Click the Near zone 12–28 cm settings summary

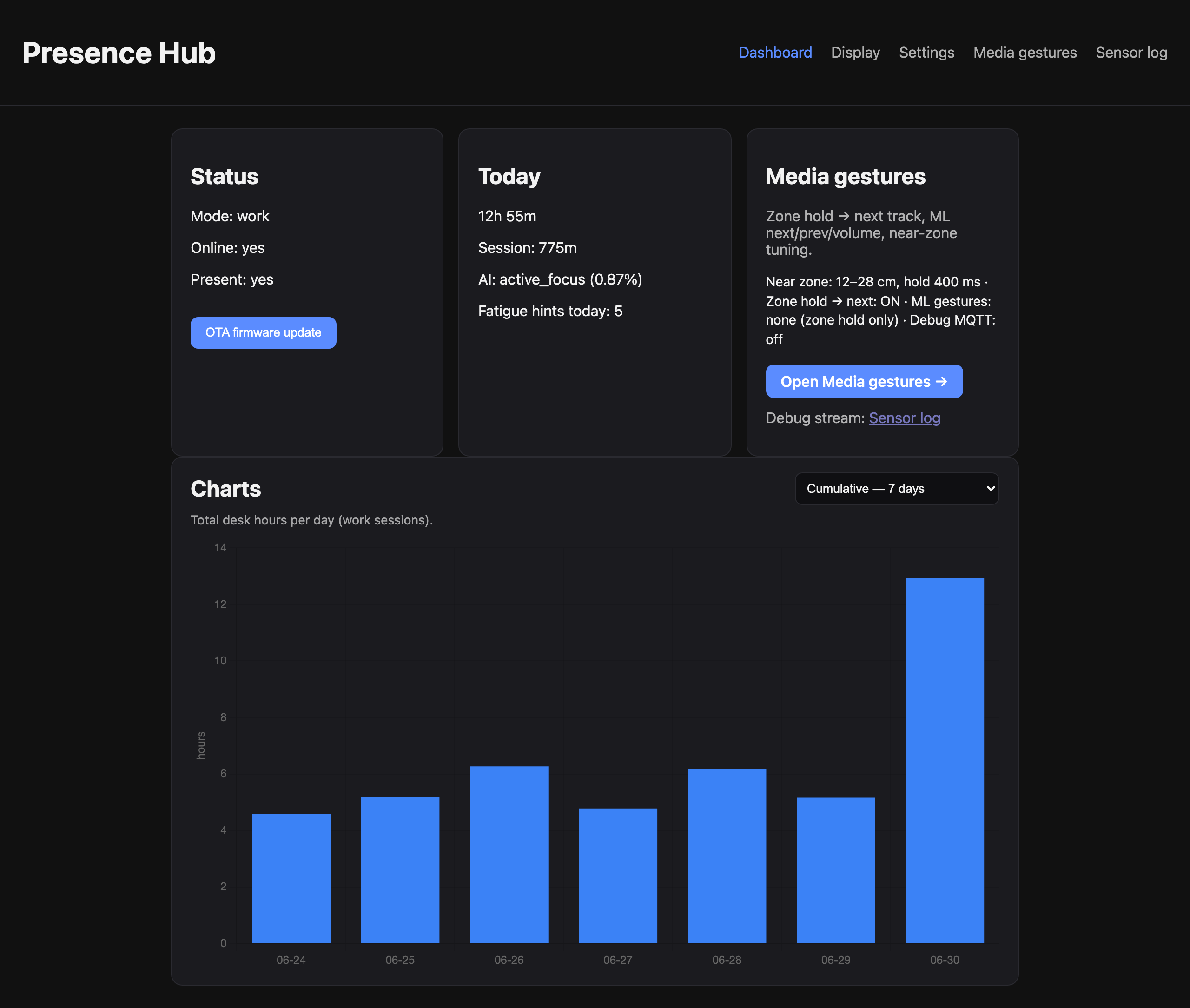pos(880,310)
